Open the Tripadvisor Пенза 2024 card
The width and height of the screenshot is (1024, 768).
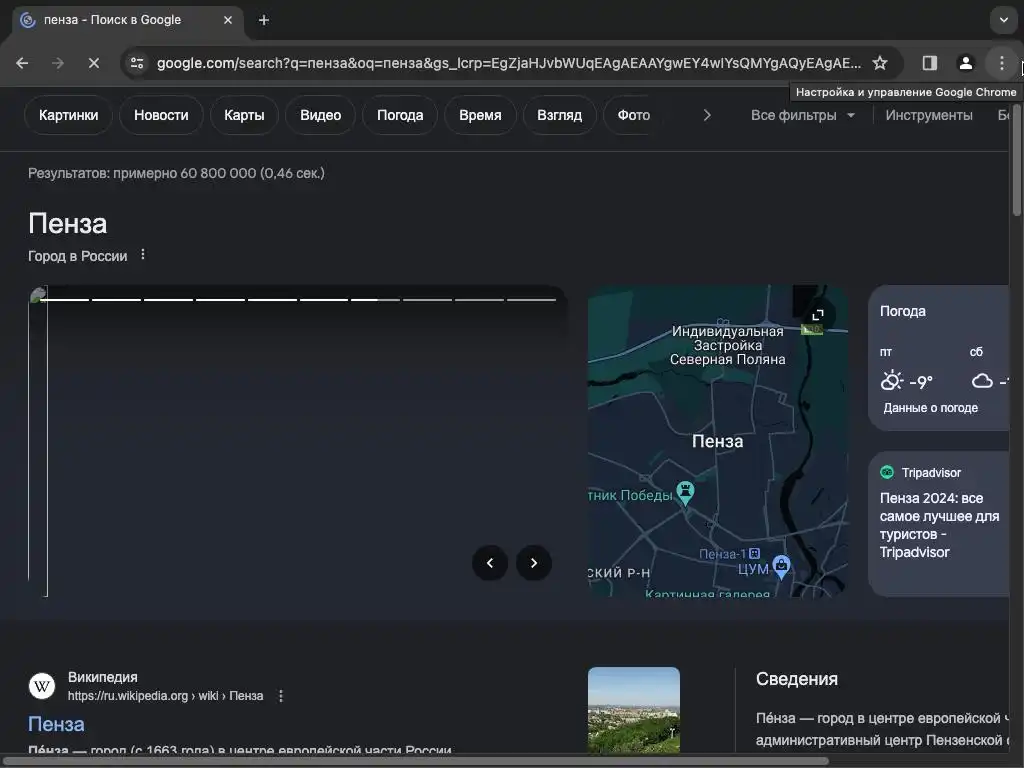tap(940, 524)
